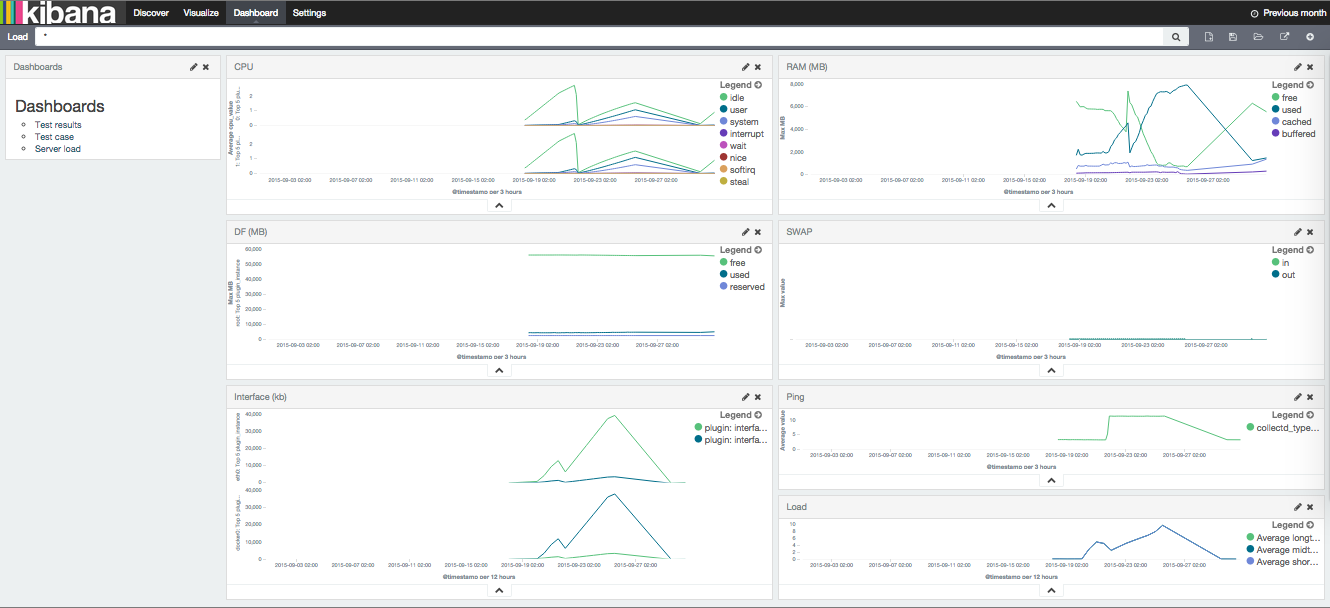
Task: Select 'steal' in the CPU legend
Action: (x=739, y=182)
